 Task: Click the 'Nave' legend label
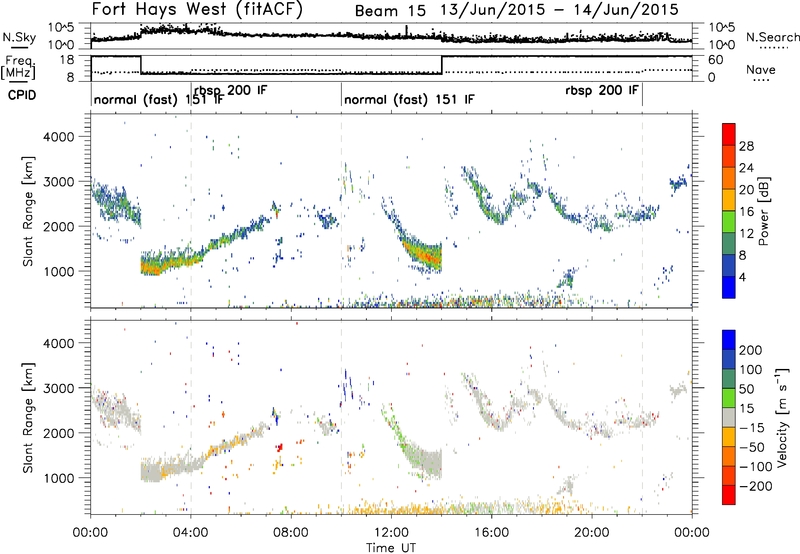(x=760, y=69)
